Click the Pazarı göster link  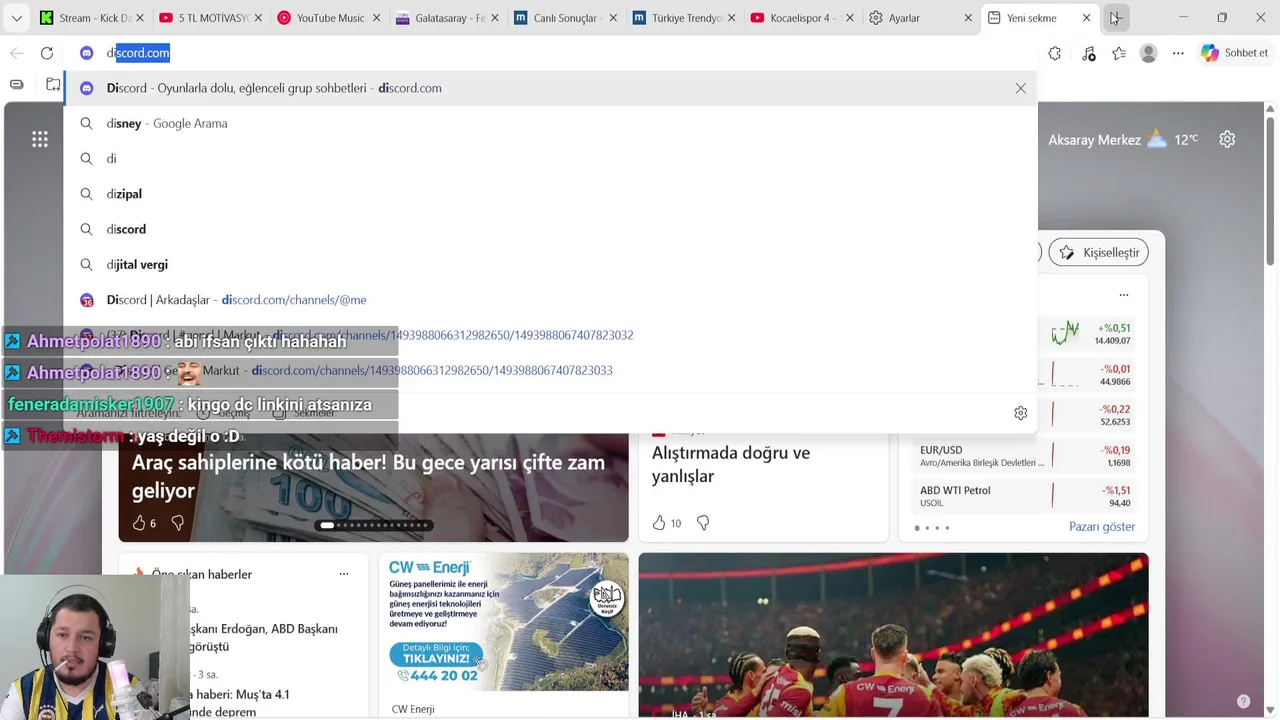point(1102,526)
